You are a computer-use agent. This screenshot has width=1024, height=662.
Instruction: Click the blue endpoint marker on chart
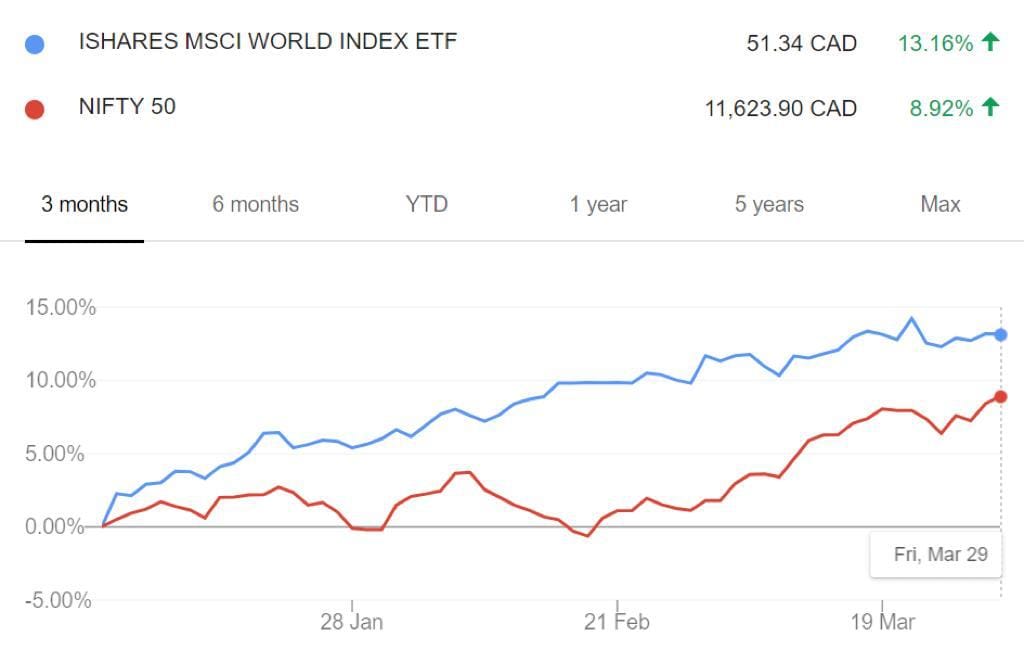tap(1001, 335)
